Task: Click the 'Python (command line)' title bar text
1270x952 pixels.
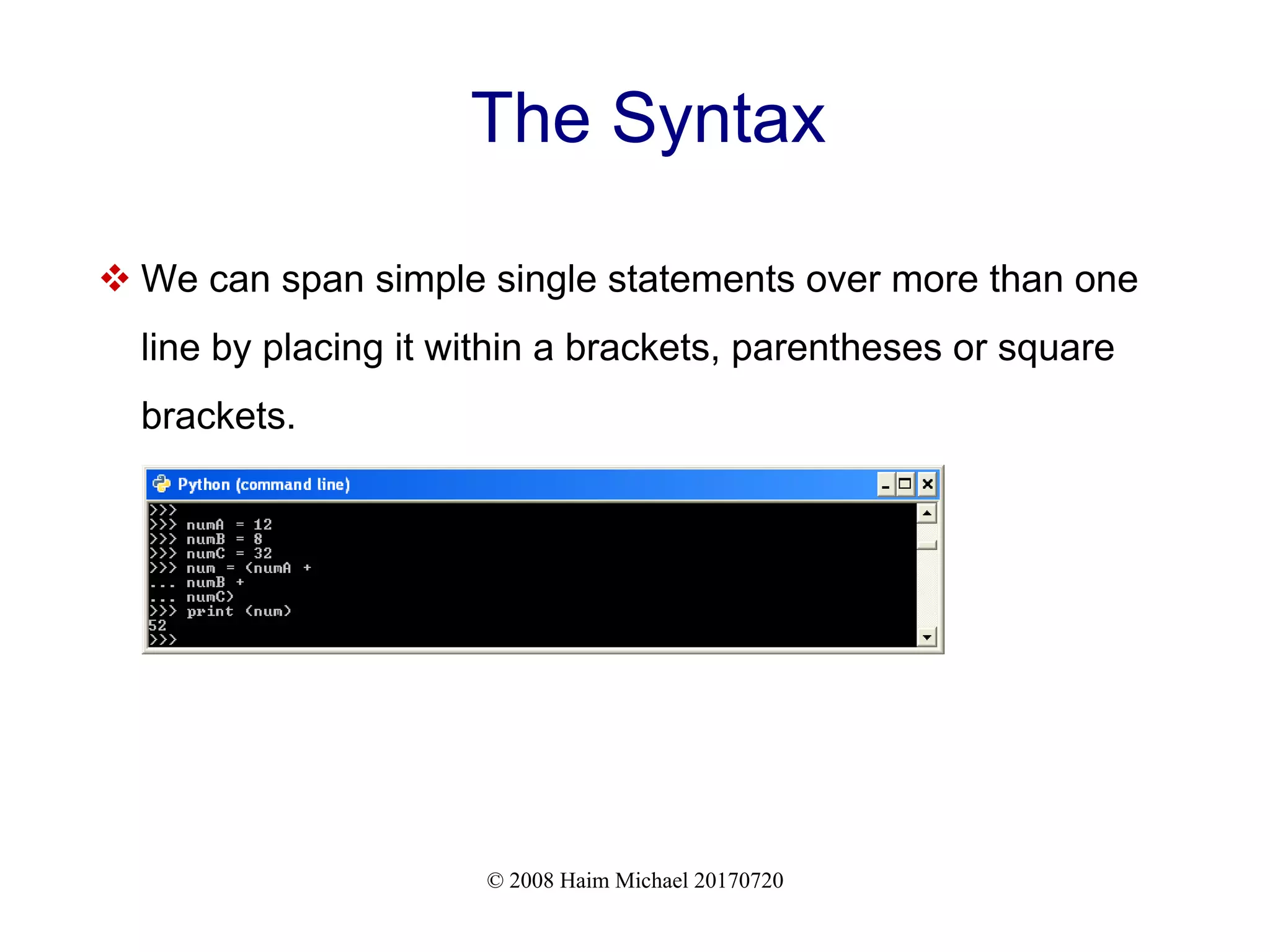Action: pyautogui.click(x=264, y=484)
